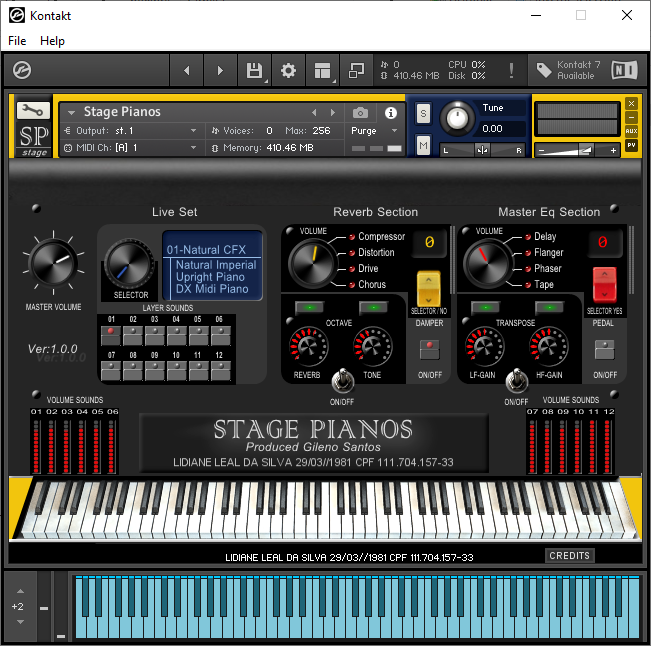The height and width of the screenshot is (646, 651).
Task: Enable the Tape effect LED
Action: 528,285
